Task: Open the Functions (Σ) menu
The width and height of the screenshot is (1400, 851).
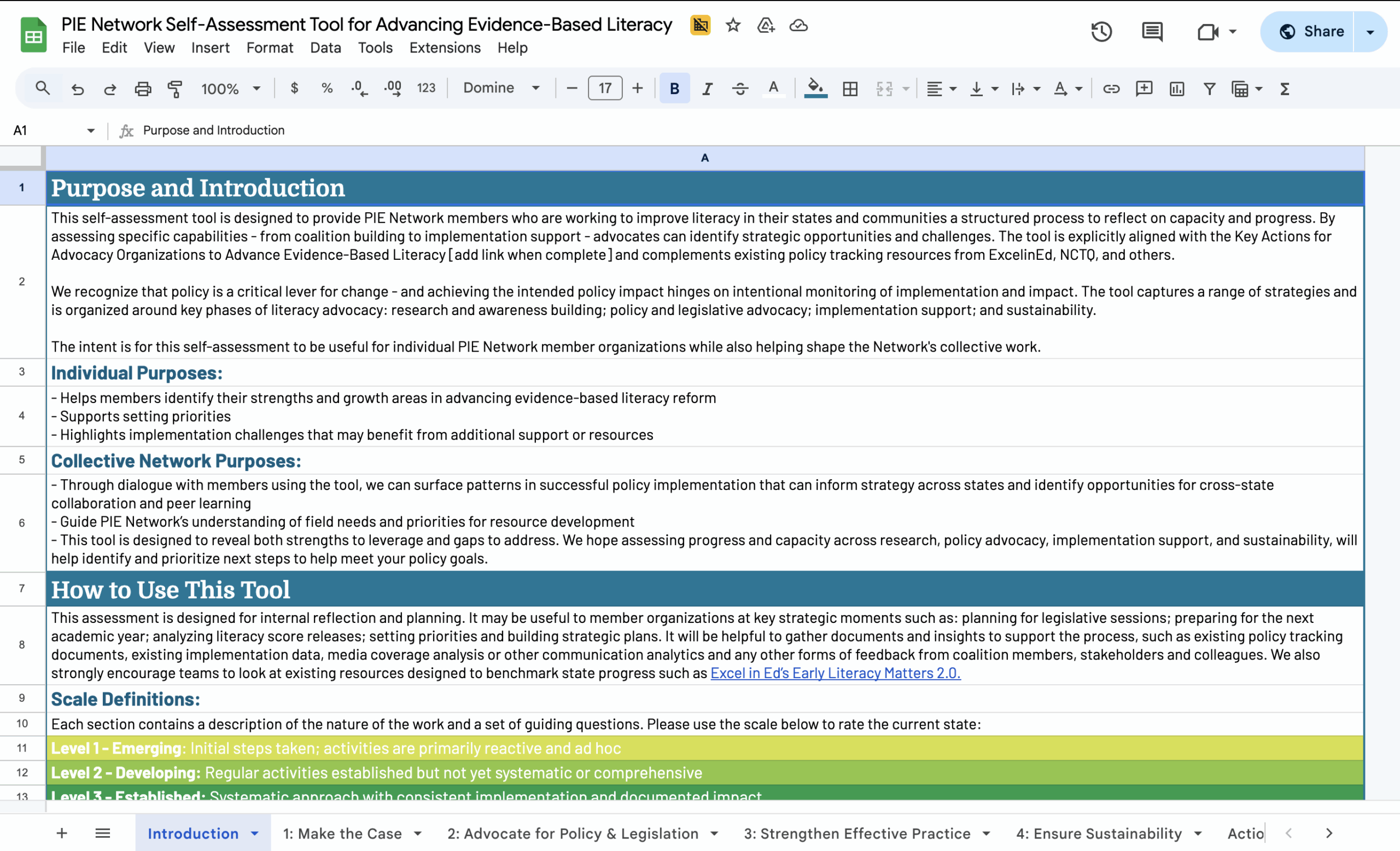Action: pos(1284,89)
